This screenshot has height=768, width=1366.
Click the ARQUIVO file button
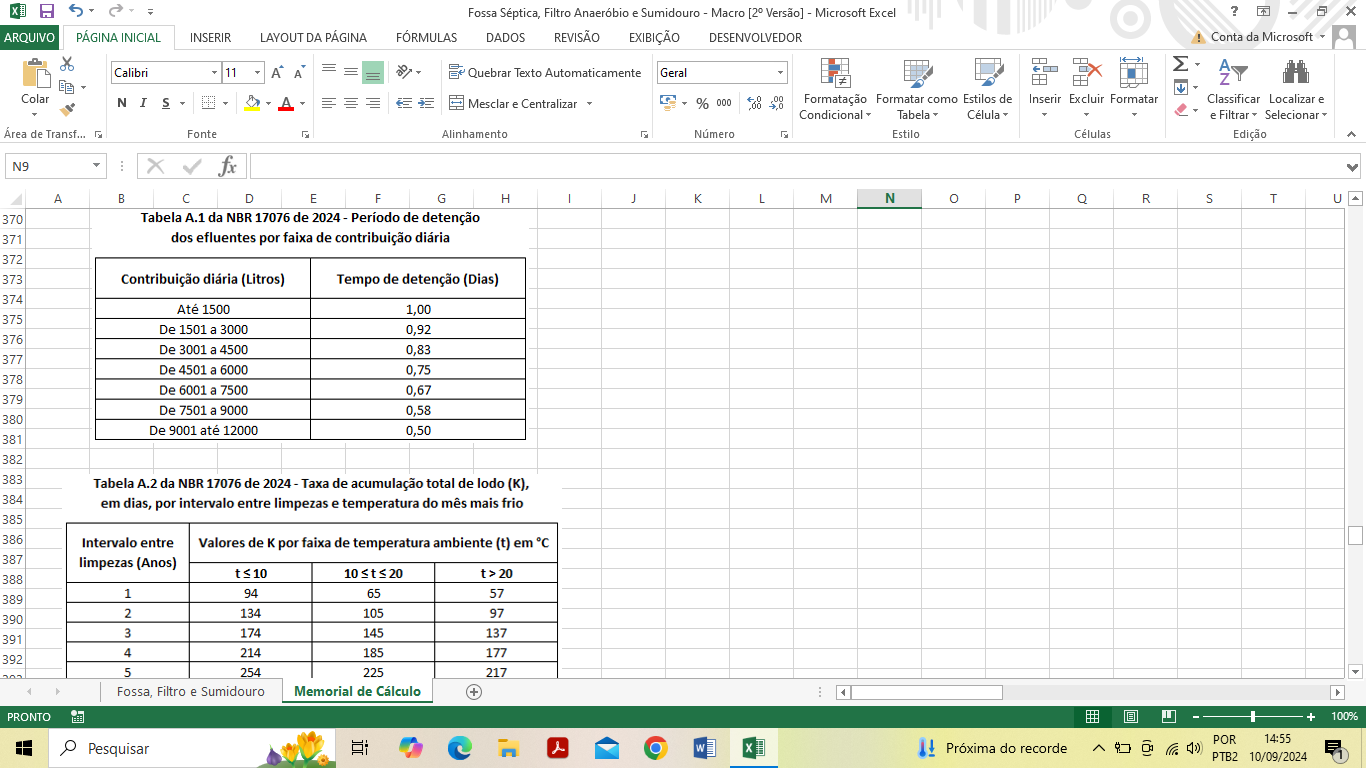click(30, 37)
